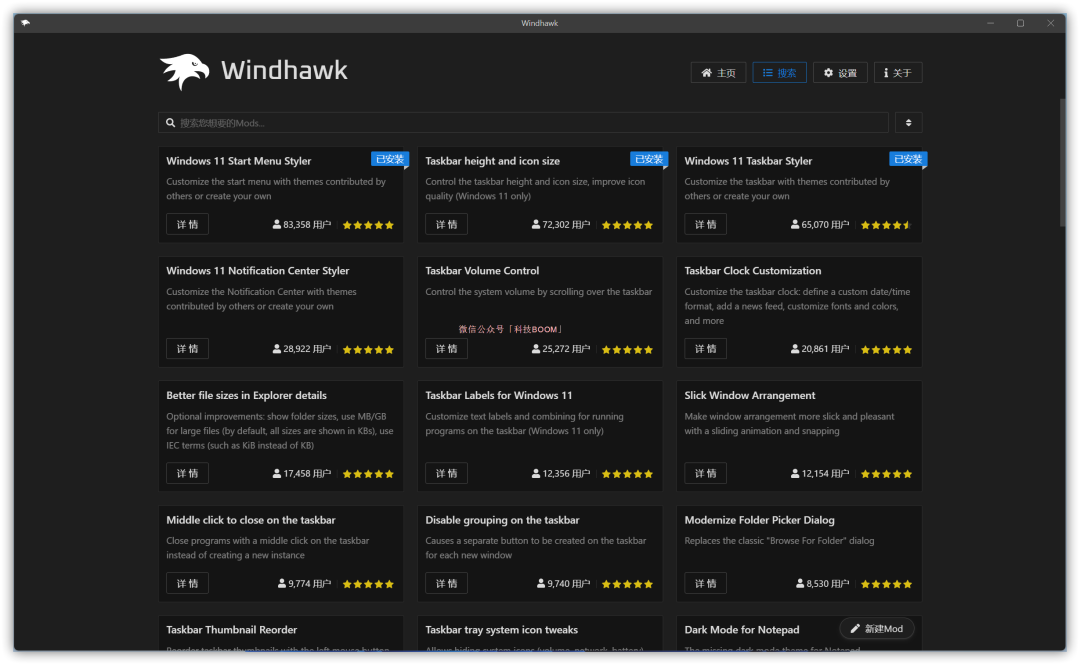Image resolution: width=1080 pixels, height=665 pixels.
Task: Open details for Taskbar height and icon size
Action: (446, 224)
